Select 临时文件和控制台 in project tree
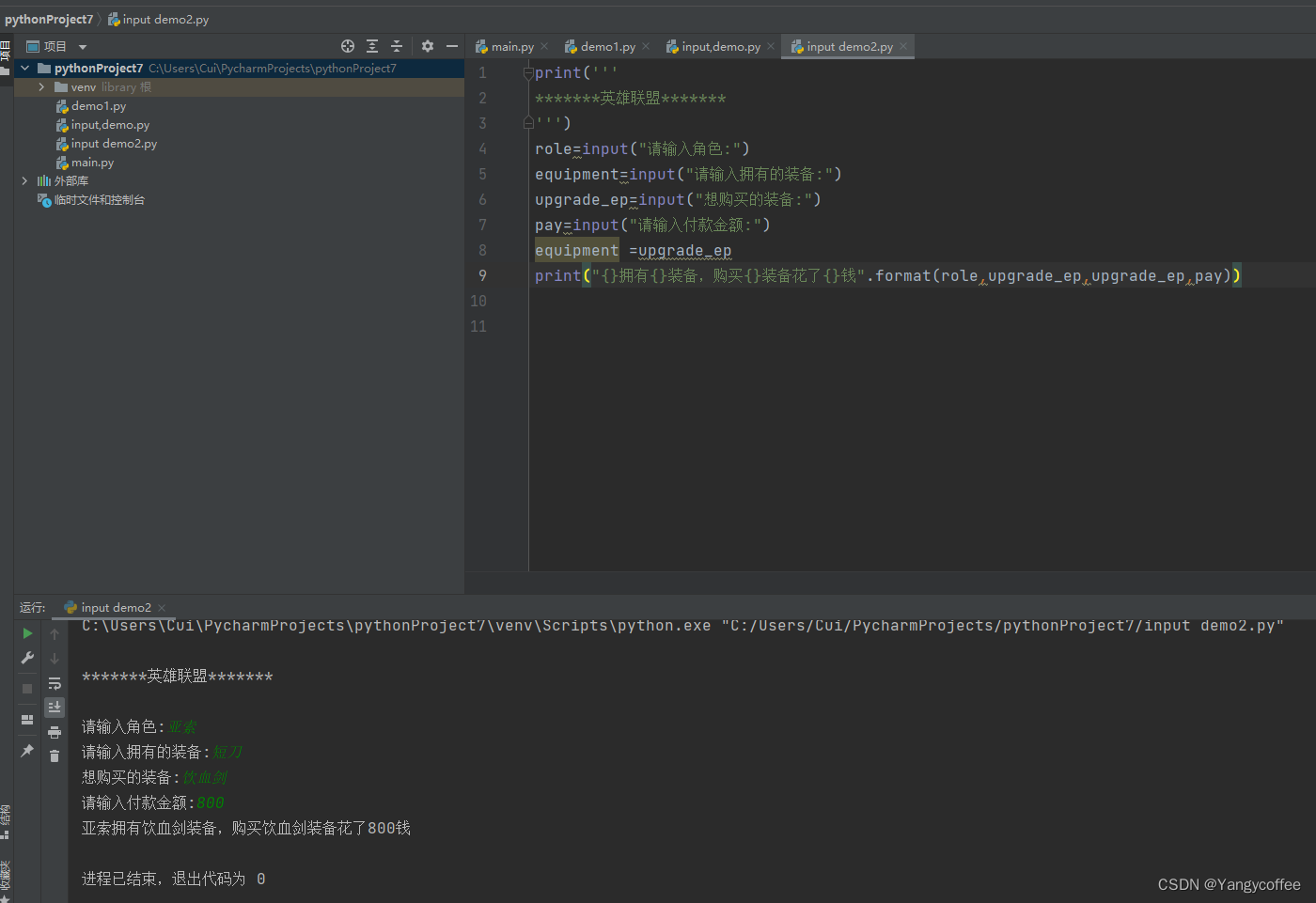The height and width of the screenshot is (903, 1316). pyautogui.click(x=99, y=200)
